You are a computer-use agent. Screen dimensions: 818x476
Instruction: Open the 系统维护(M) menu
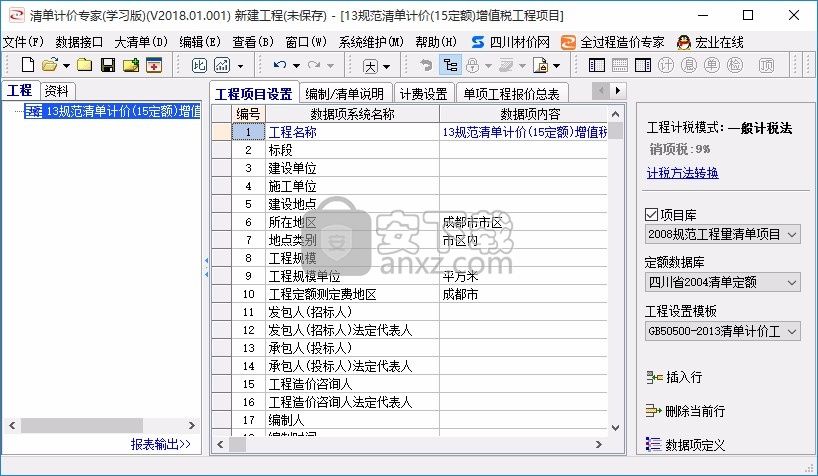tap(371, 42)
